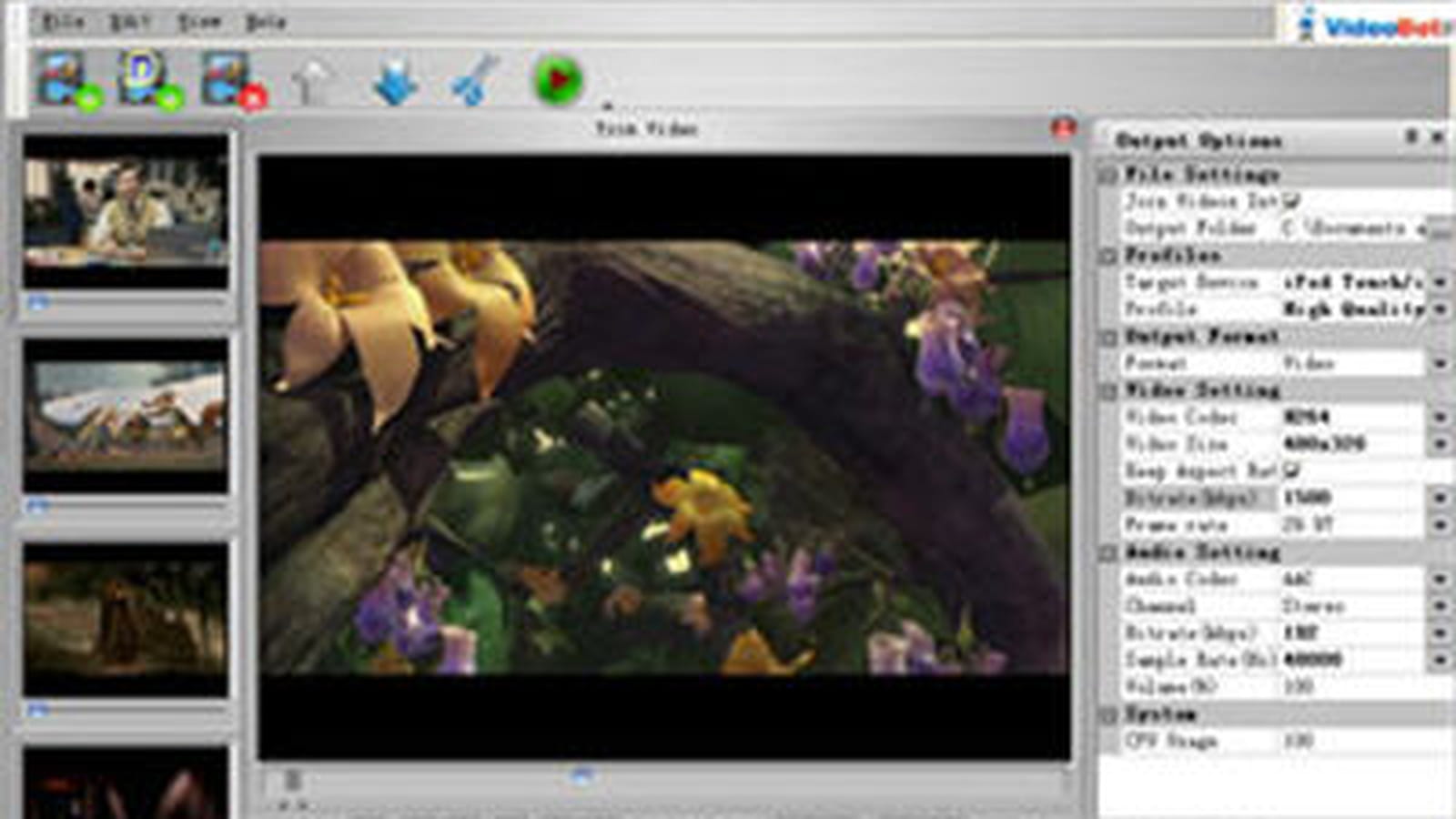Open the audio Channel dropdown
This screenshot has height=819, width=1456.
click(1440, 606)
